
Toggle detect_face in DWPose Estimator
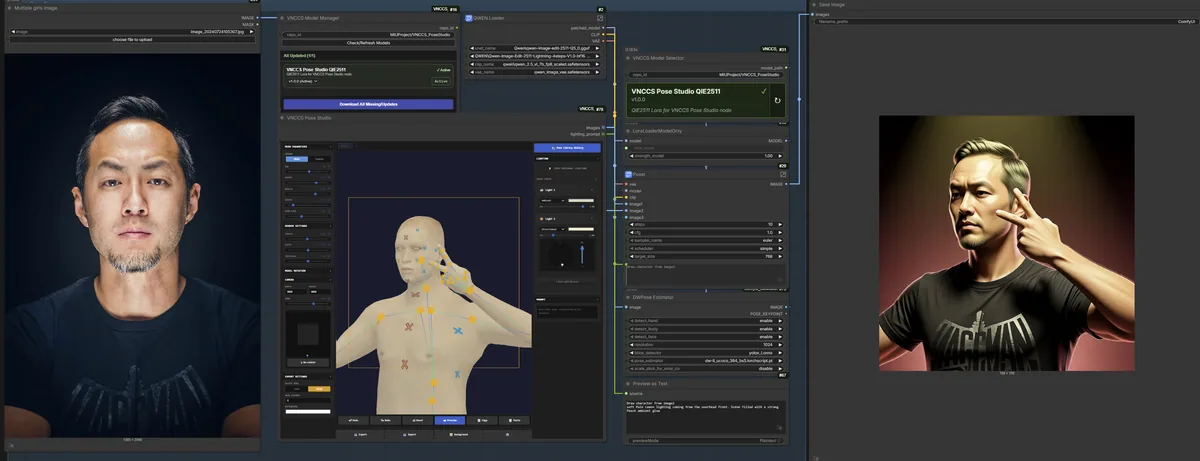tap(706, 337)
